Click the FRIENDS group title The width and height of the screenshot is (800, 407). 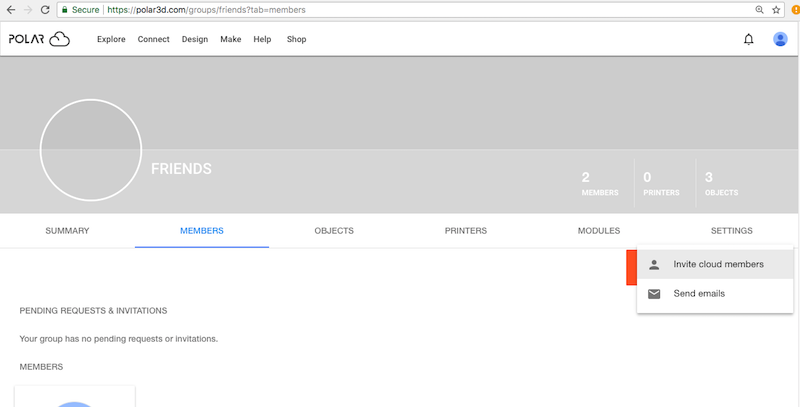[x=181, y=169]
